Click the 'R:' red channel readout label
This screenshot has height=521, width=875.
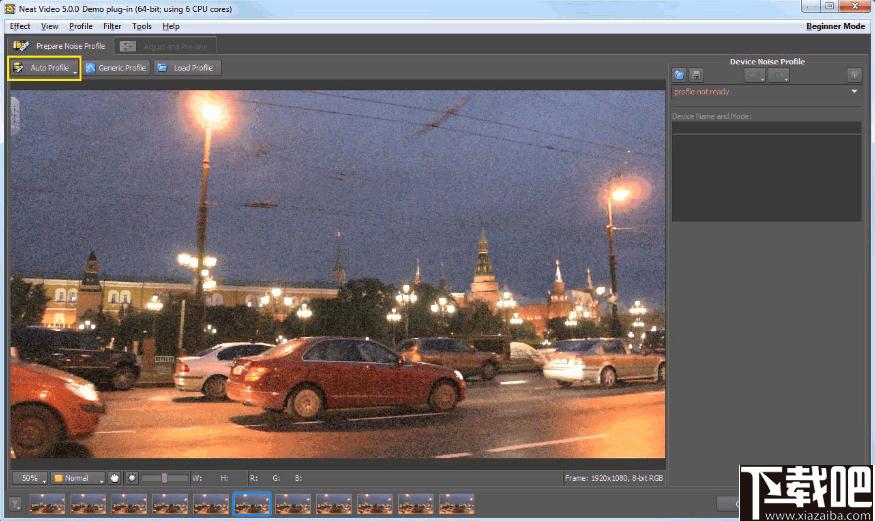tap(254, 478)
